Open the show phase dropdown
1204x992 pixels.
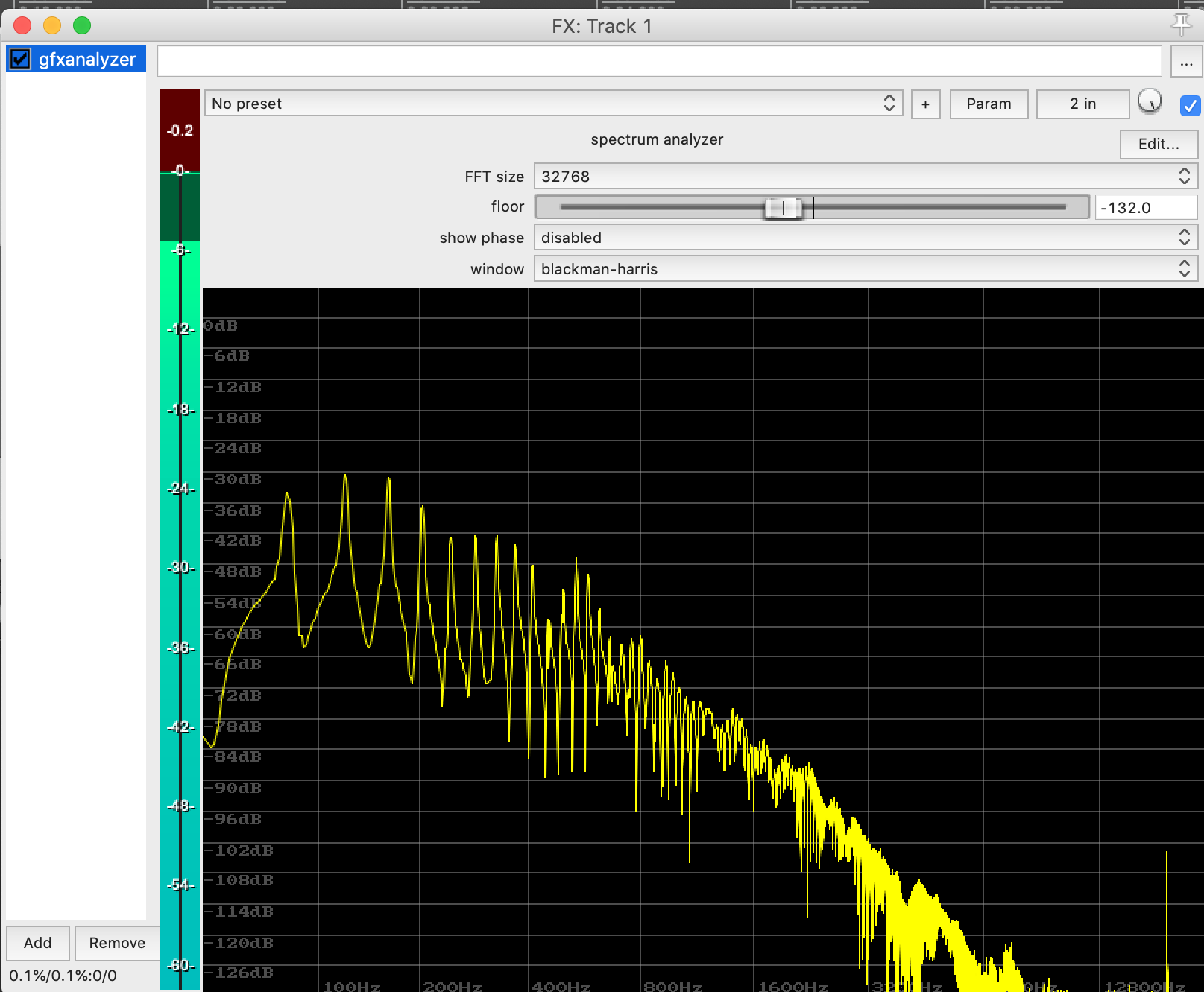coord(866,238)
